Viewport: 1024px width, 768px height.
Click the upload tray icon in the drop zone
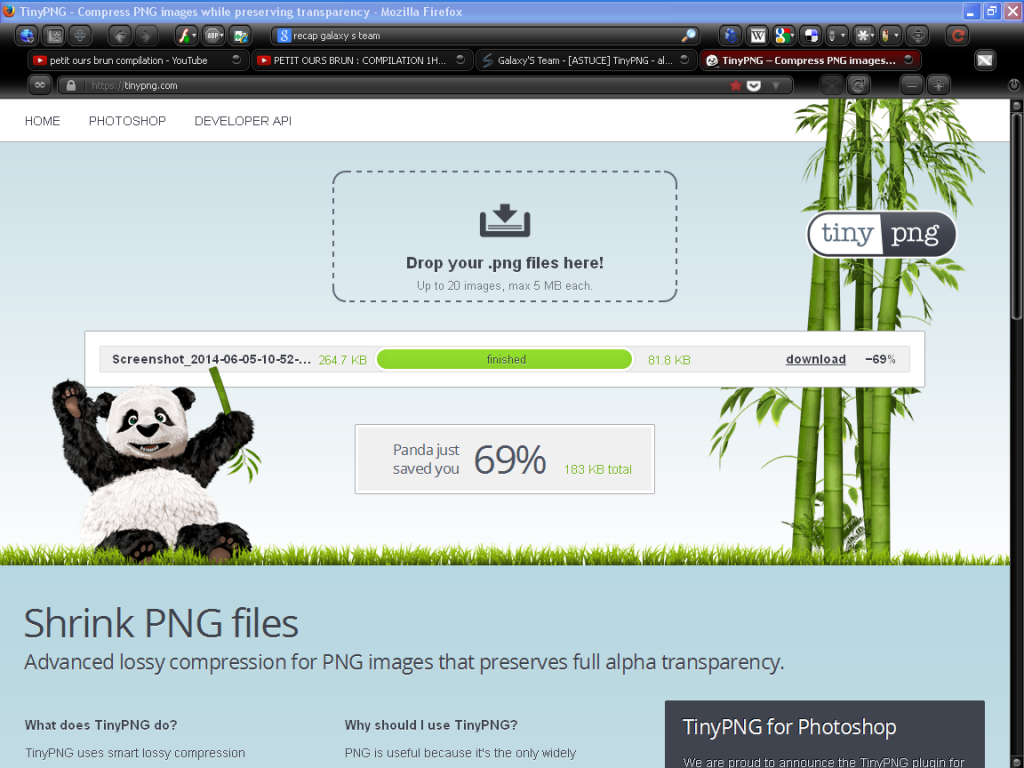pyautogui.click(x=505, y=221)
